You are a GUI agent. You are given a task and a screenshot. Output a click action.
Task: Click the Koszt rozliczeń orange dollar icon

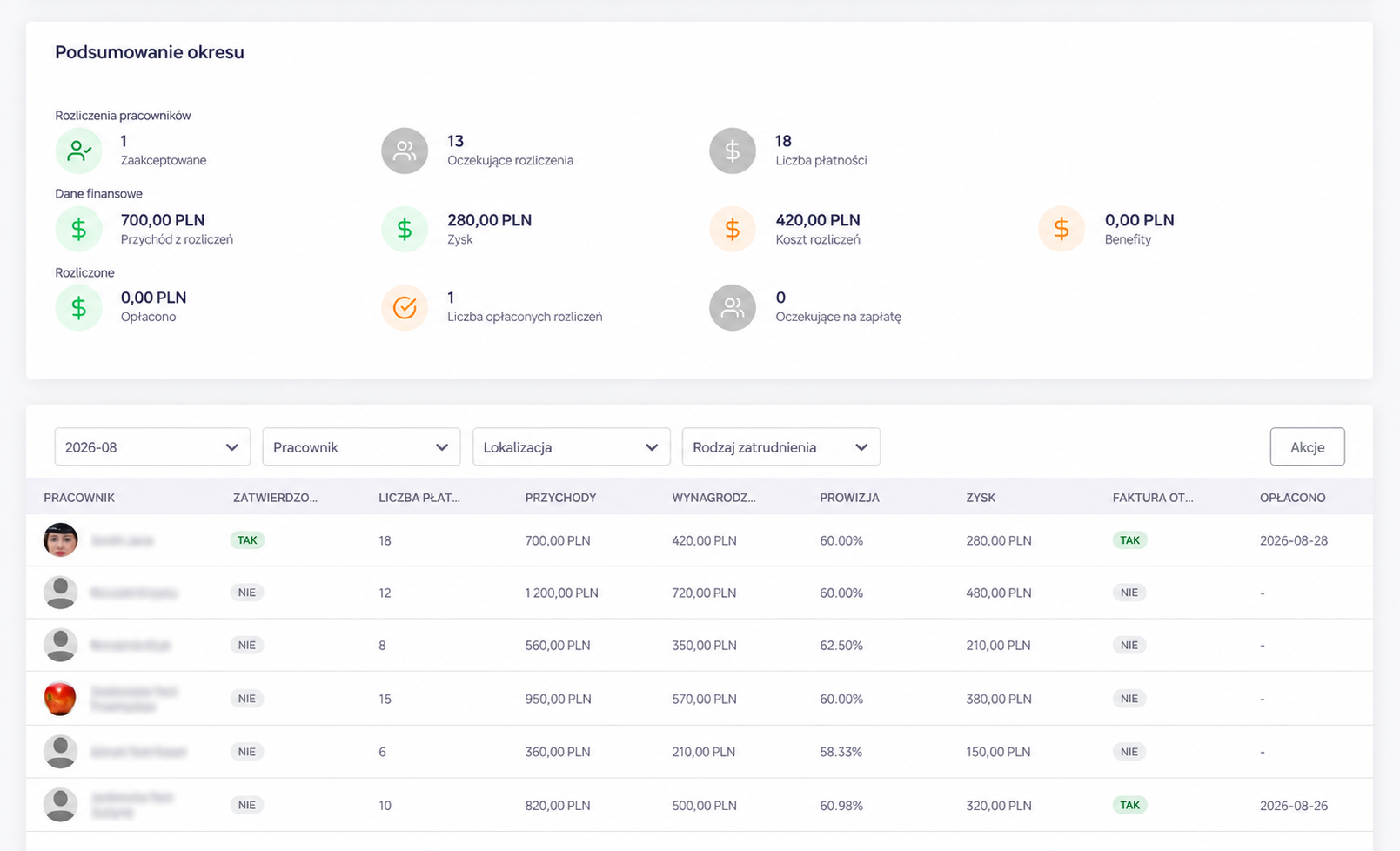click(x=733, y=229)
